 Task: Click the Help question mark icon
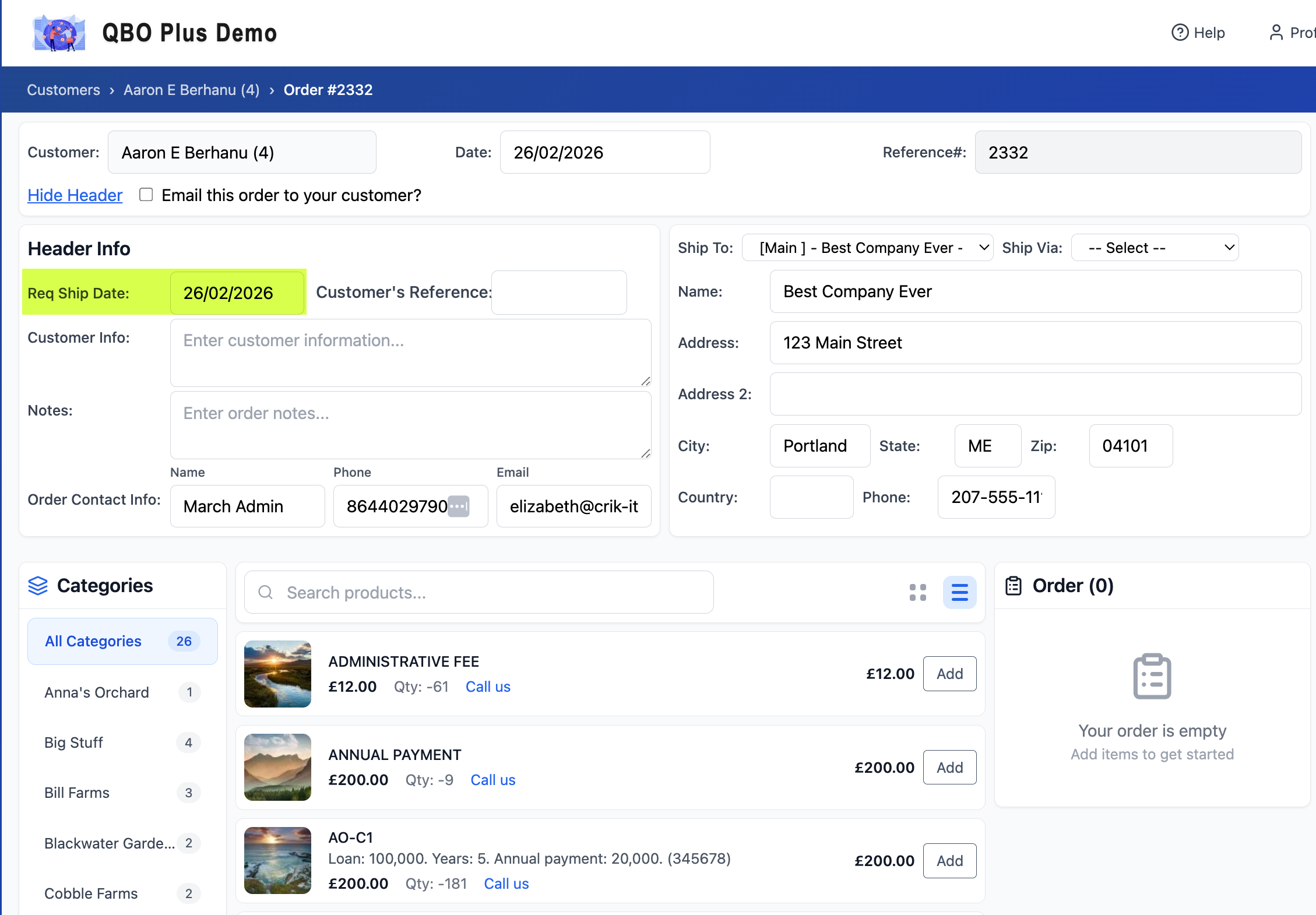[x=1180, y=33]
